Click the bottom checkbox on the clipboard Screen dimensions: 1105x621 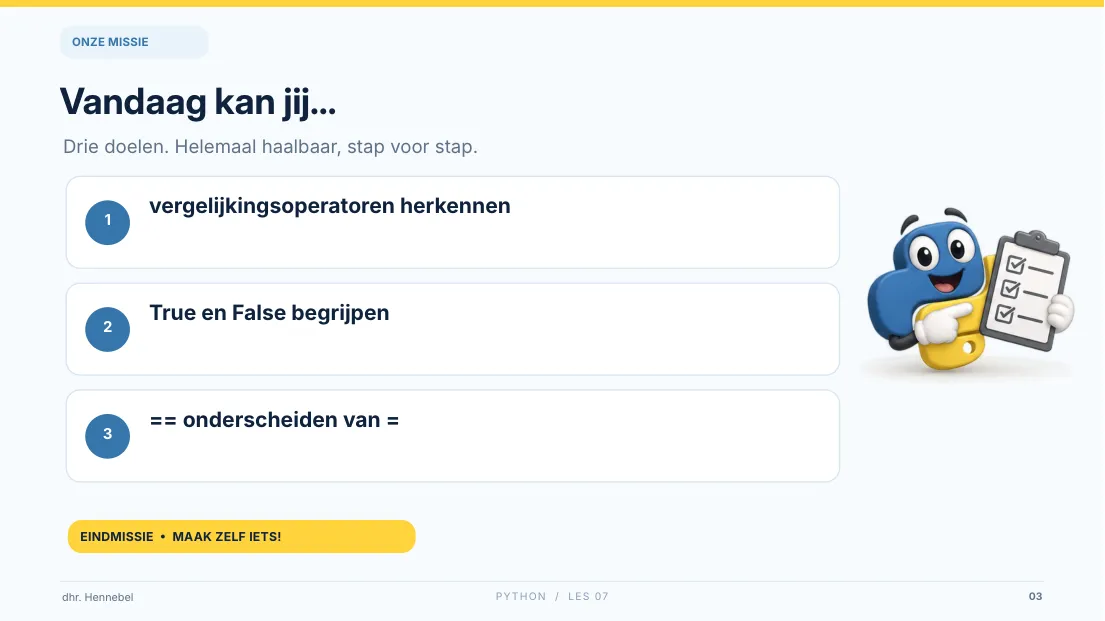click(1005, 314)
